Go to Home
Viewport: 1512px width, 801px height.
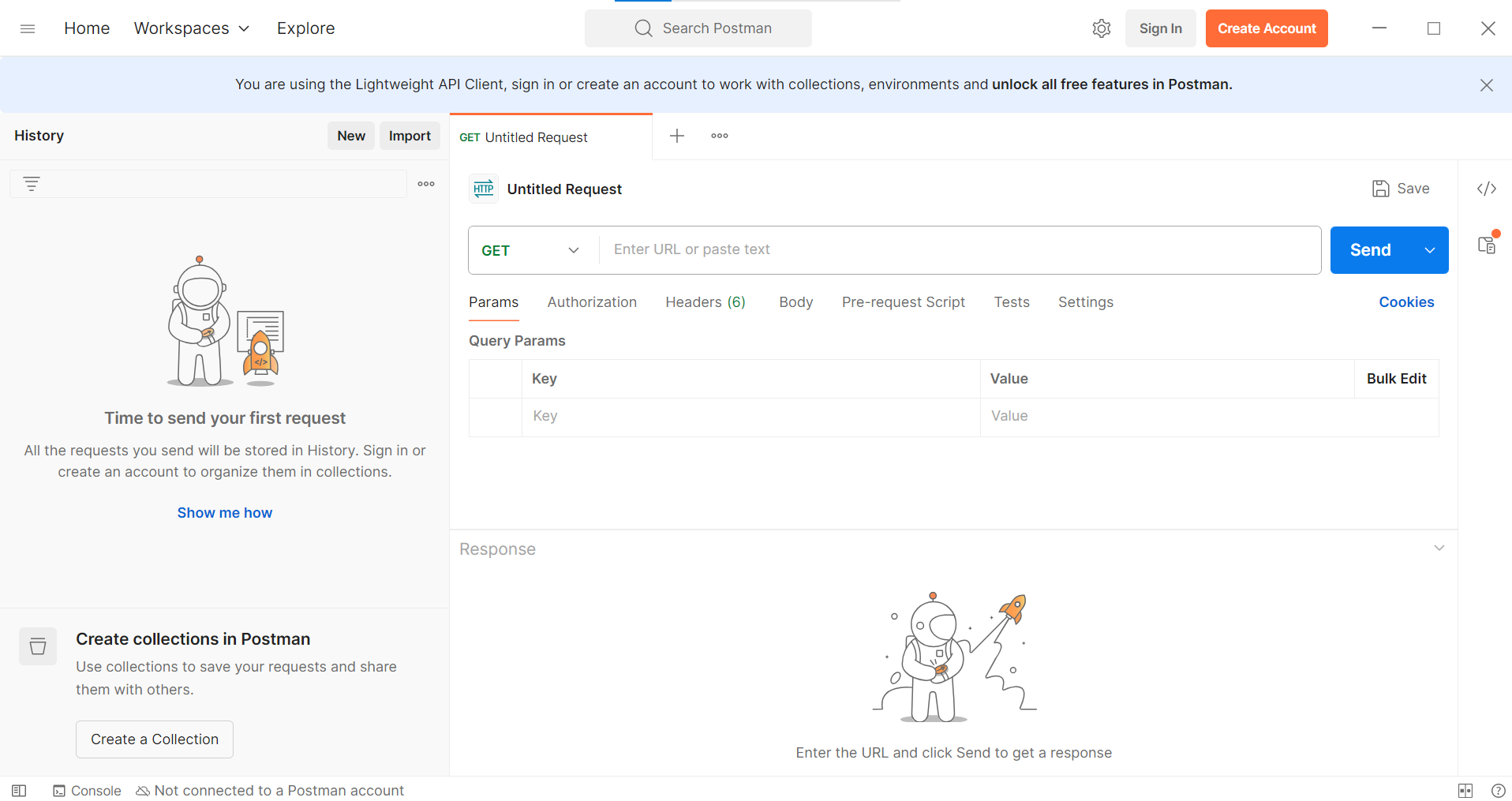click(87, 28)
